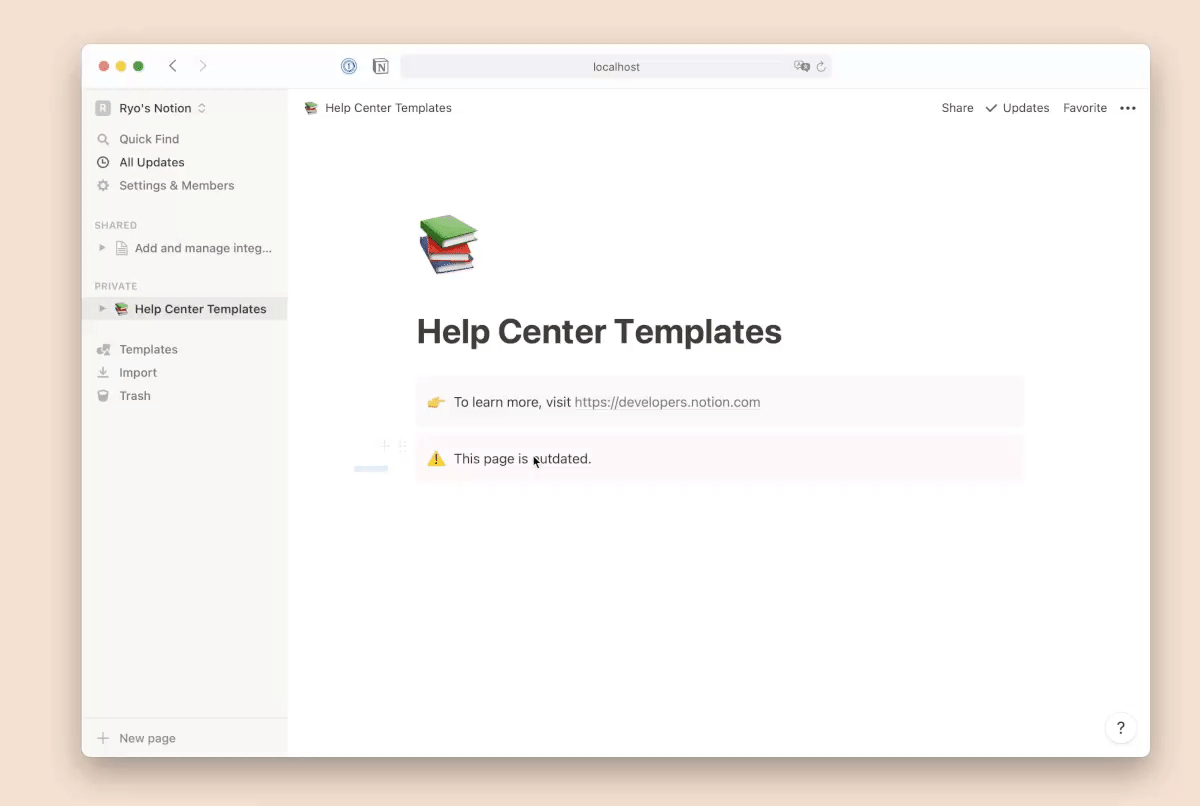Click the six-dot block drag handle
The height and width of the screenshot is (806, 1200).
pyautogui.click(x=402, y=446)
